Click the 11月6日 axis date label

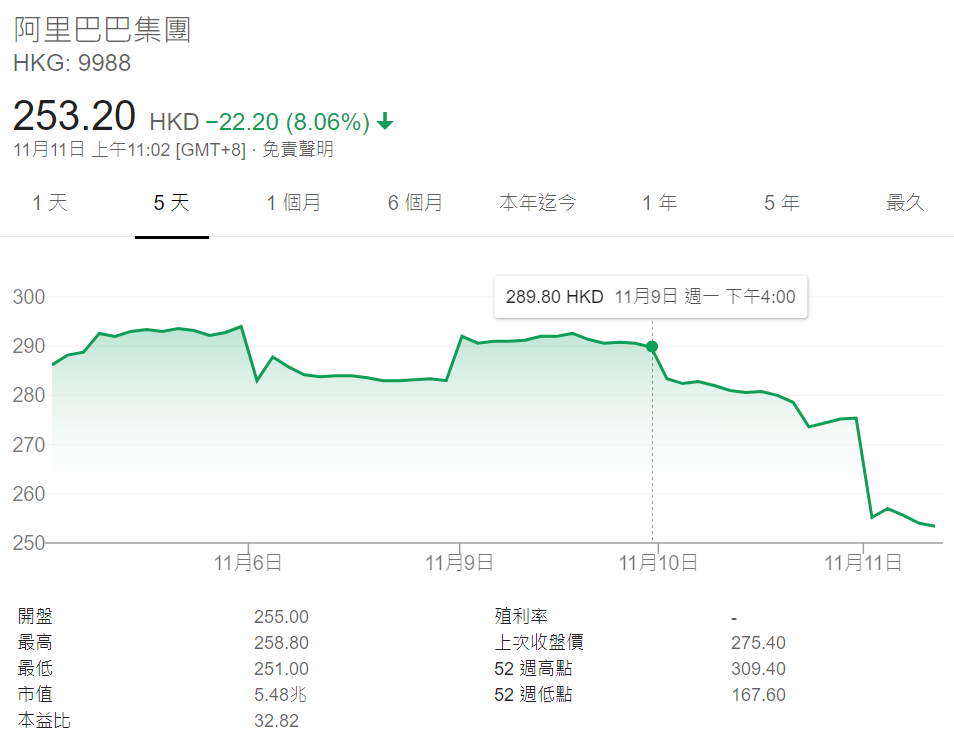248,563
